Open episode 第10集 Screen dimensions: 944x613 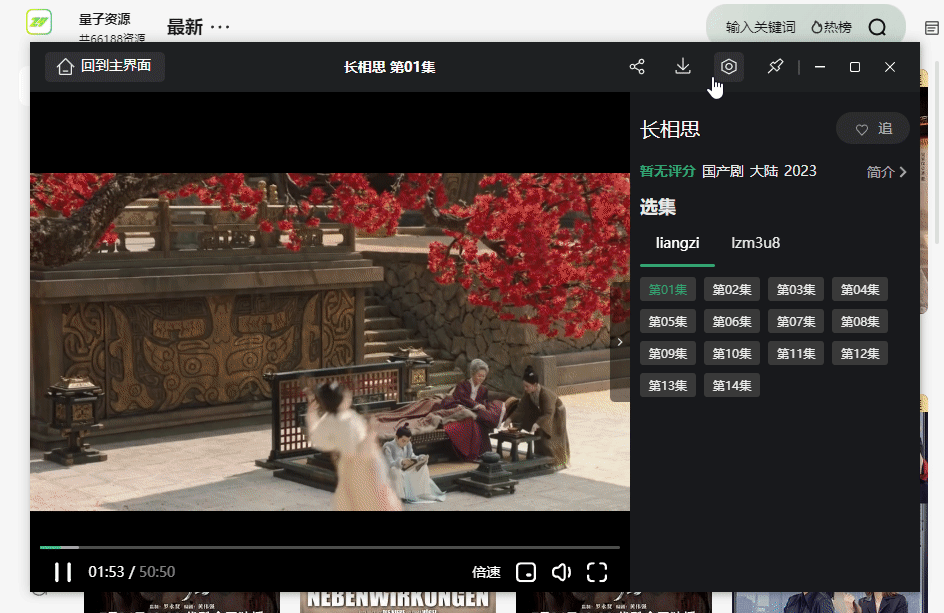pos(732,353)
